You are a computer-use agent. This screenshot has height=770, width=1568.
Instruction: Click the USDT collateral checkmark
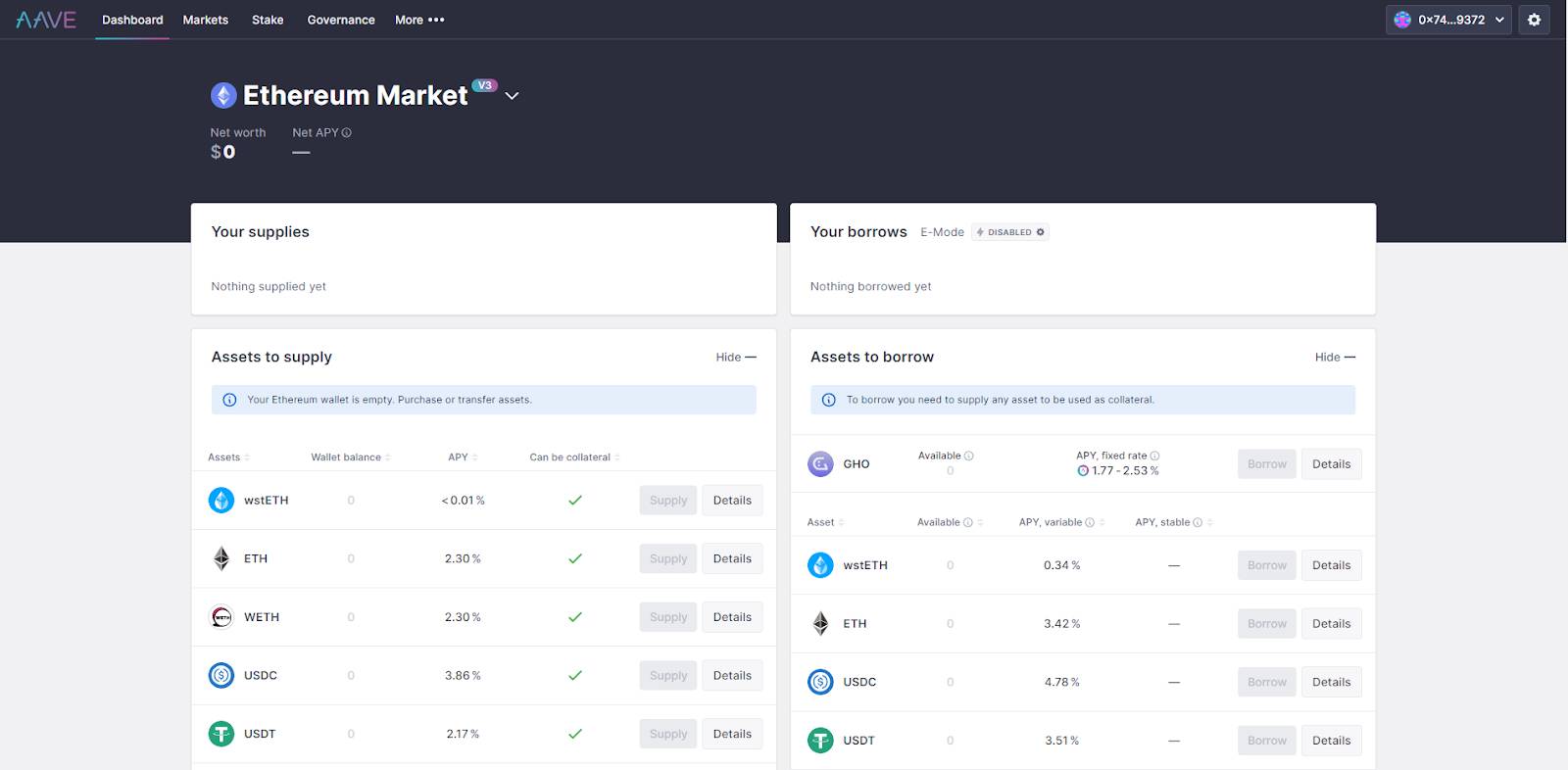tap(575, 734)
